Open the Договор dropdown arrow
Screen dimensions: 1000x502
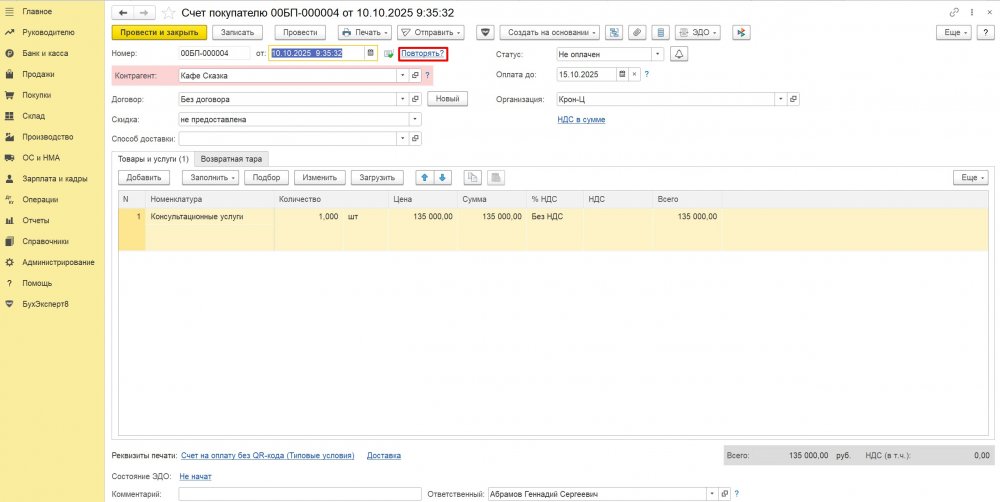402,99
